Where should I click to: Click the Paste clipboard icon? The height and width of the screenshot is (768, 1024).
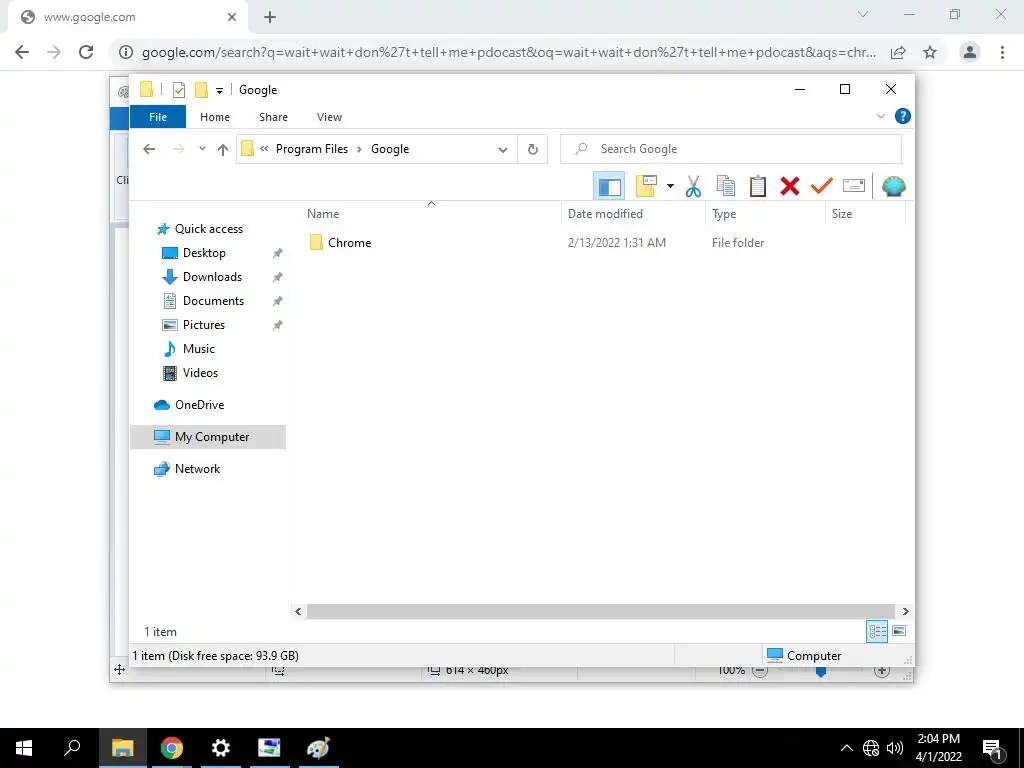click(758, 186)
